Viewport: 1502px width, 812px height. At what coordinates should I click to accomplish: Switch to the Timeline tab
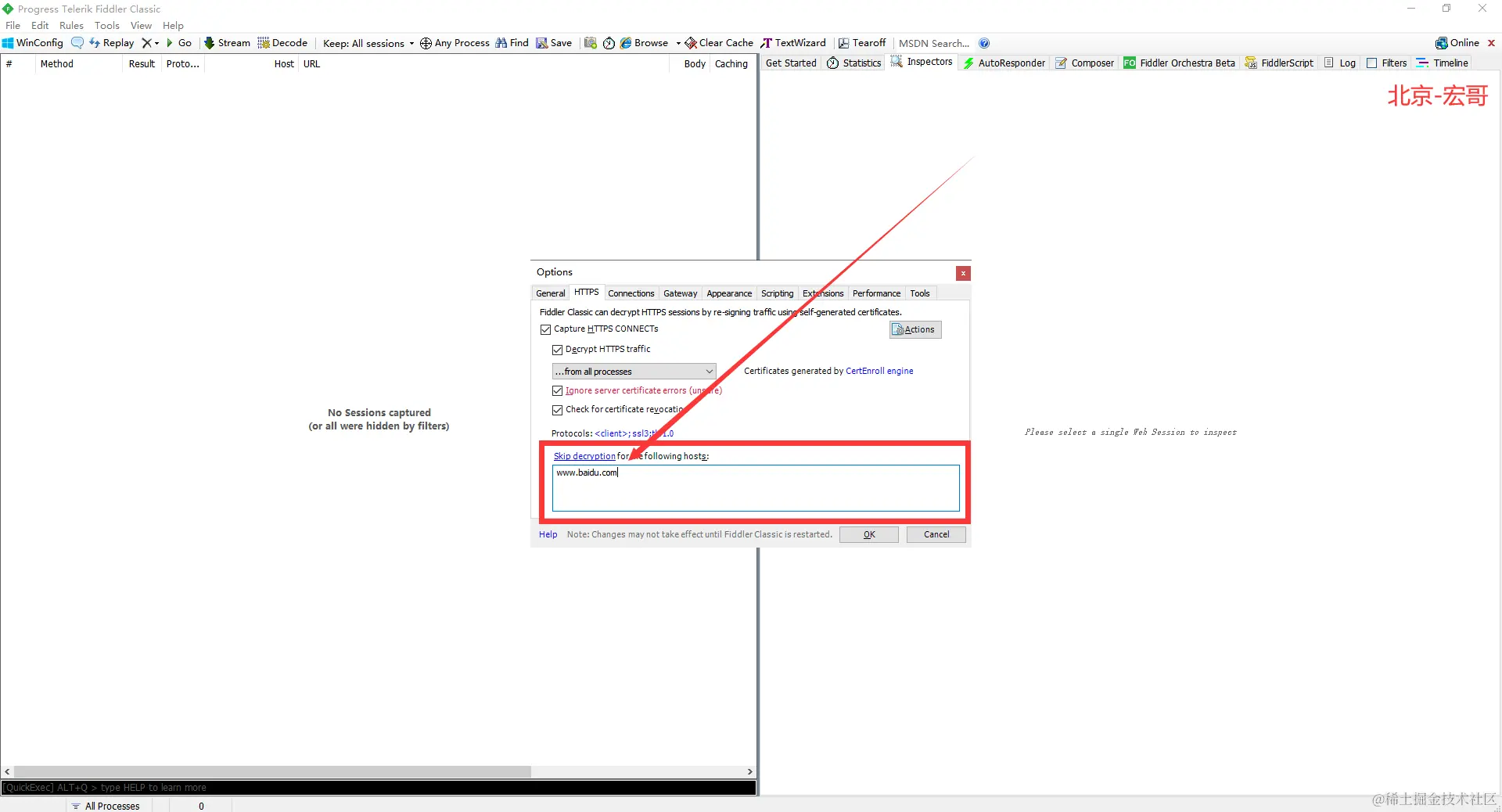click(x=1442, y=63)
